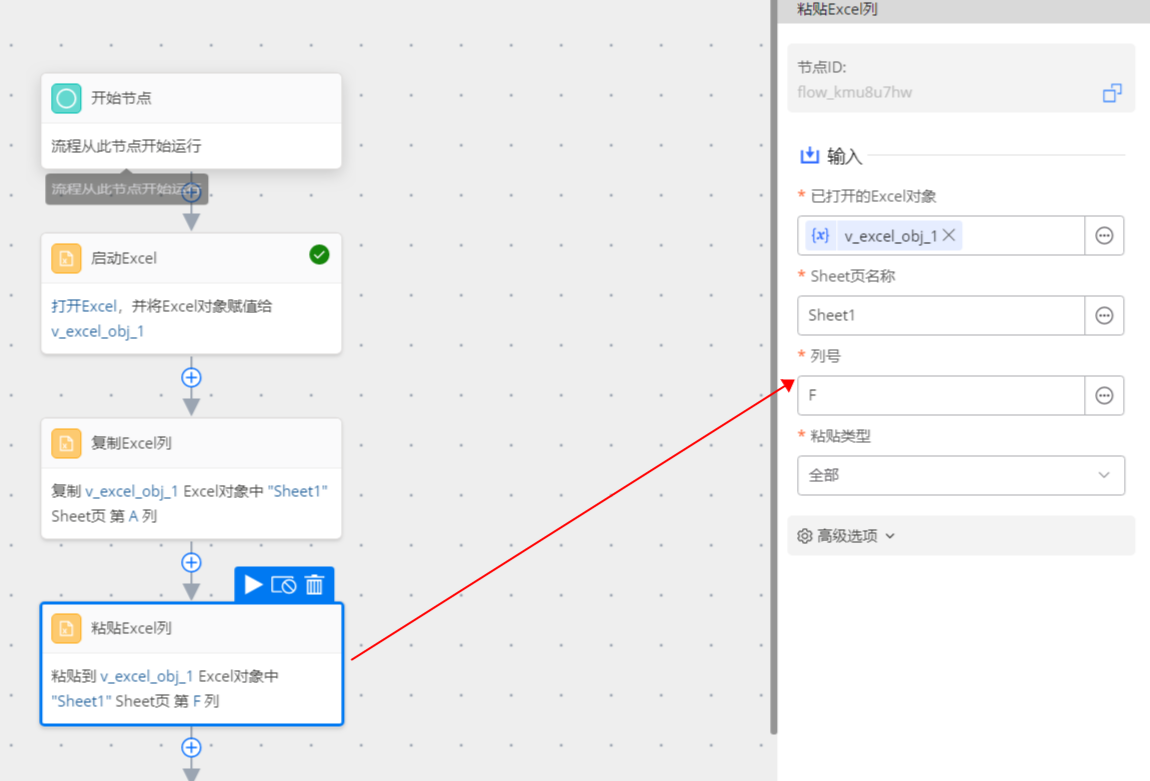The width and height of the screenshot is (1150, 781).
Task: Click the 打开Excel link in 启动Excel node
Action: tap(84, 306)
